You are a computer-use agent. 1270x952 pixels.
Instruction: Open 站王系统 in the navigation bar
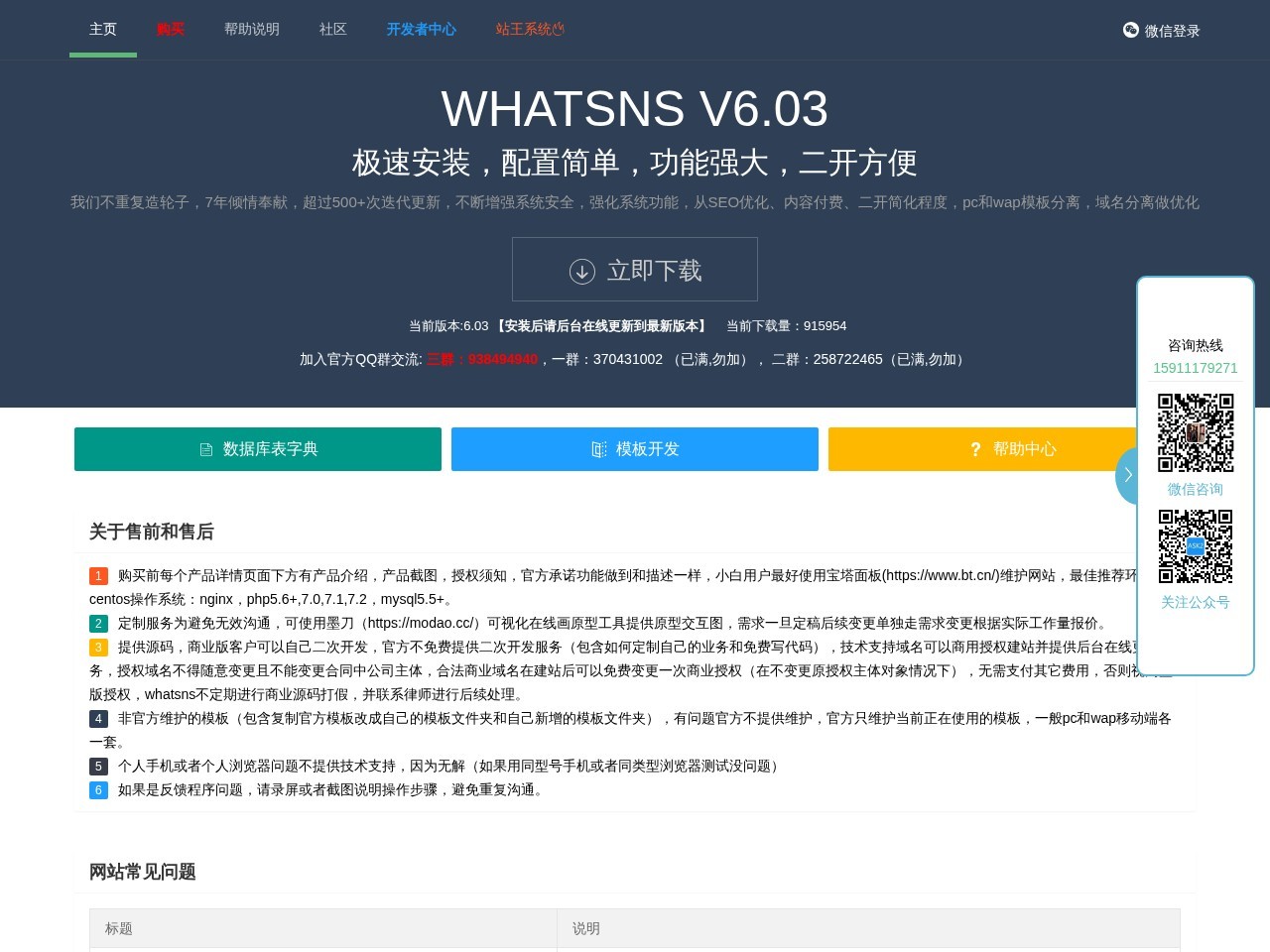(530, 30)
